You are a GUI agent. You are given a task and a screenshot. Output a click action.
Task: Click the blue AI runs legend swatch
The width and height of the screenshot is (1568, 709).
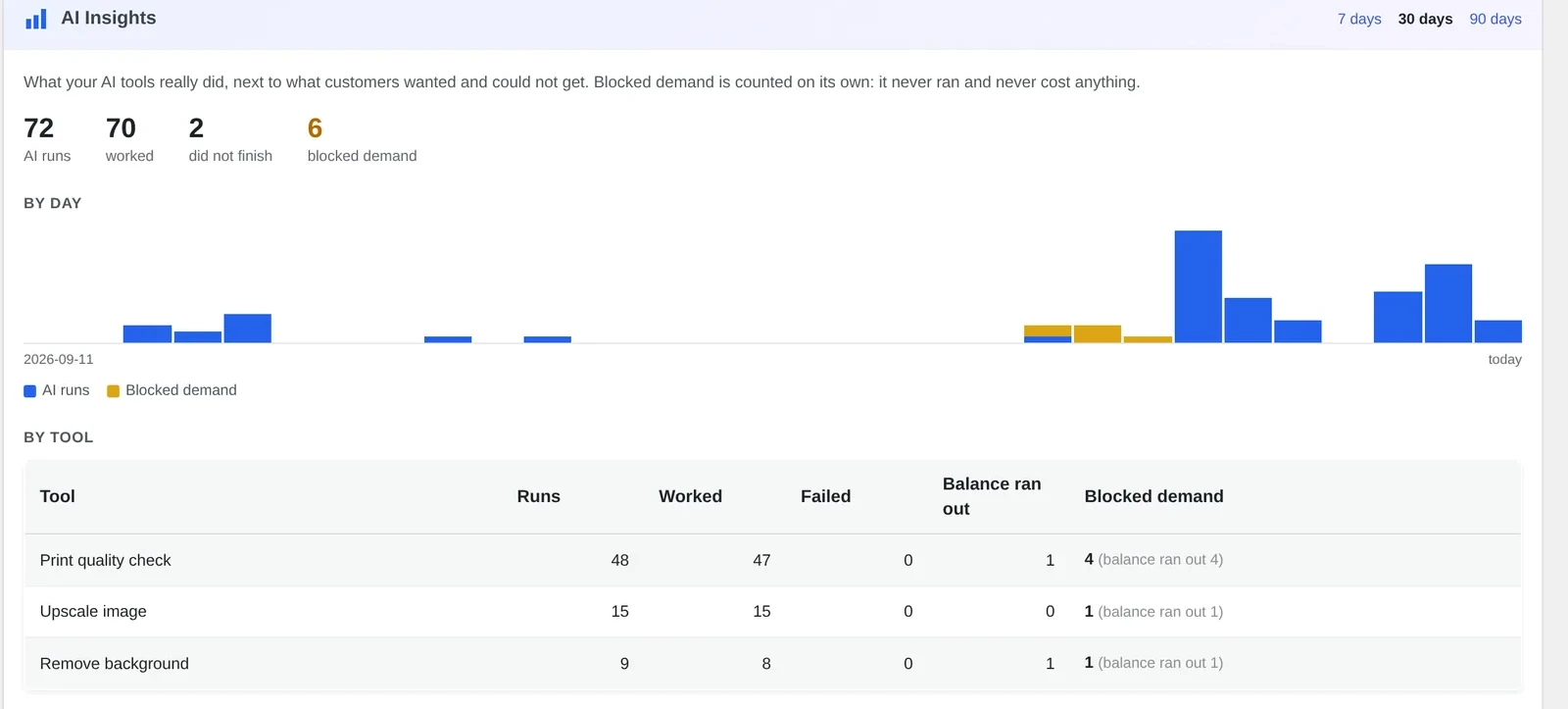click(x=29, y=391)
